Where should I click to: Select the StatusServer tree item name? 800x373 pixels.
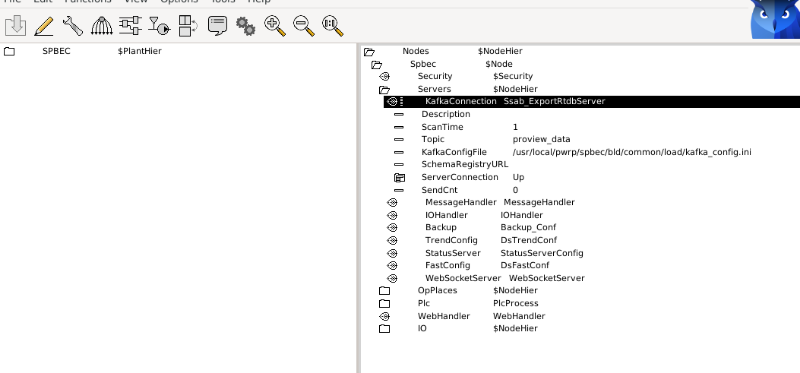coord(453,253)
